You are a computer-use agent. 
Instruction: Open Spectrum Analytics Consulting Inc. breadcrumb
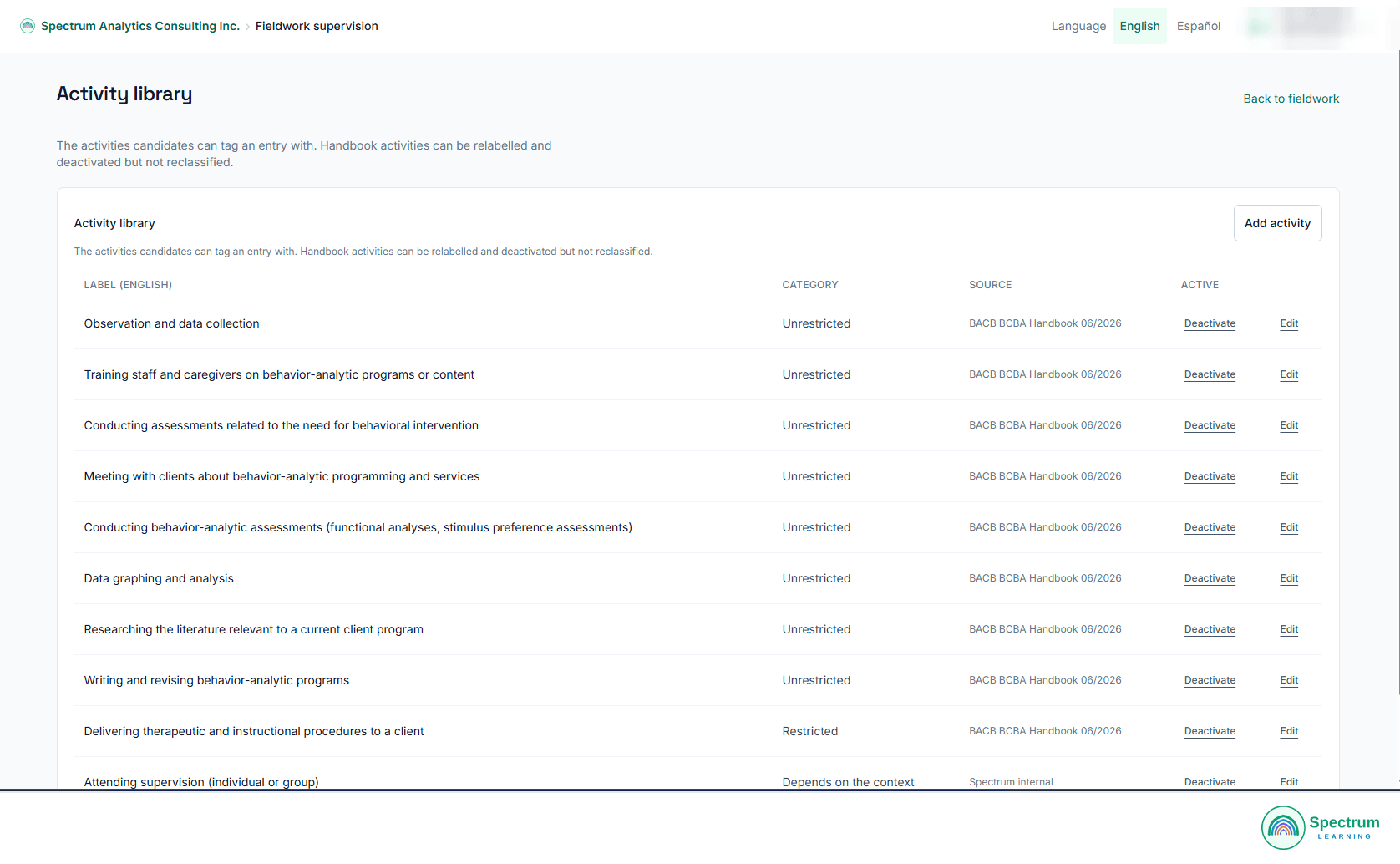(140, 26)
